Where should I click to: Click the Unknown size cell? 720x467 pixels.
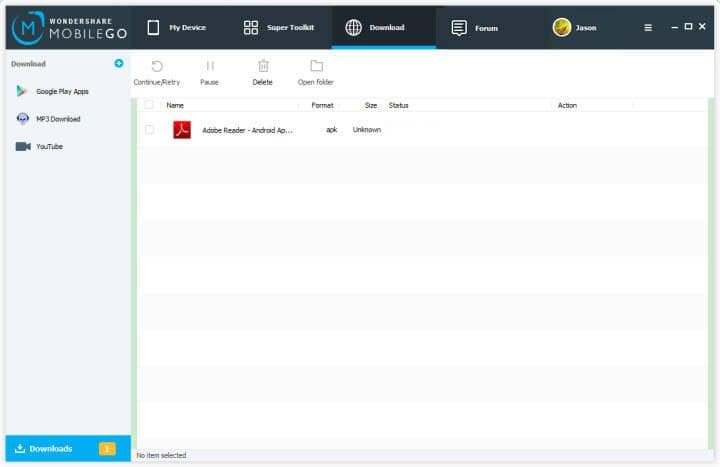366,129
